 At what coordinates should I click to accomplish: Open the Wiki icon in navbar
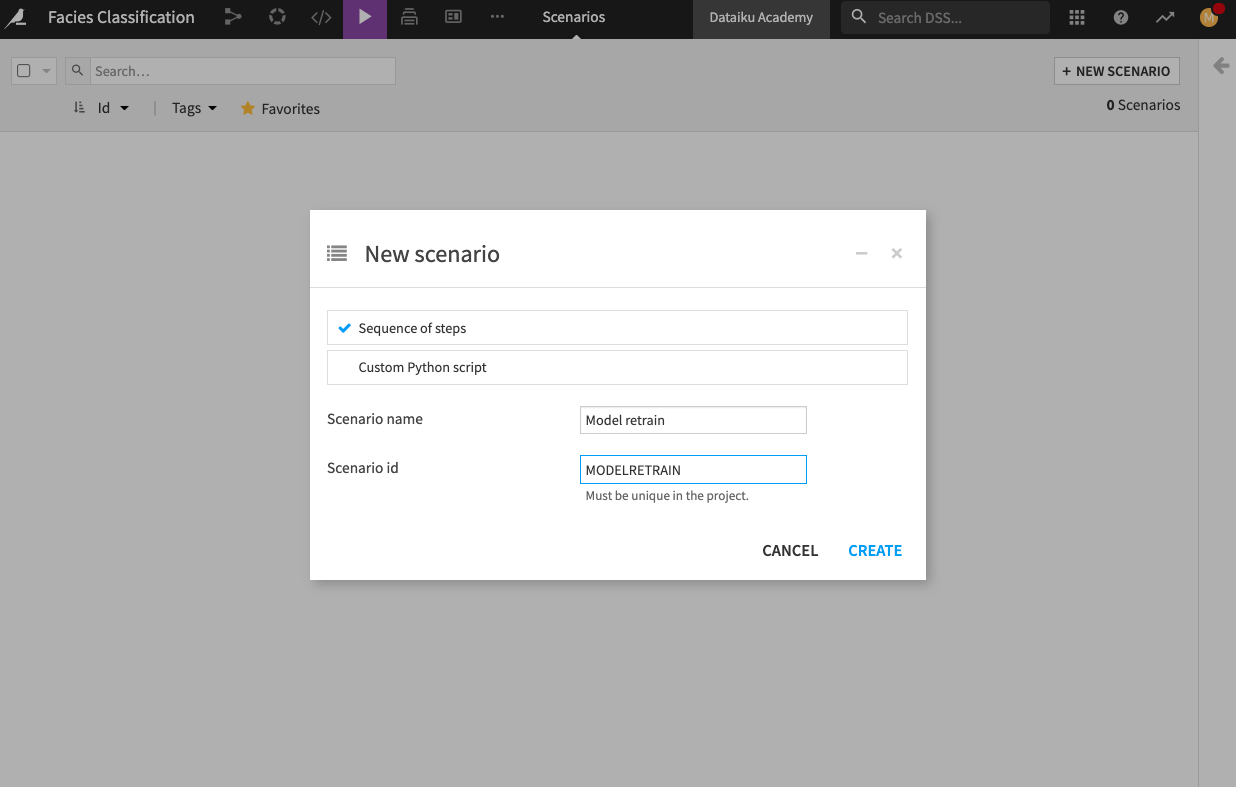(409, 17)
